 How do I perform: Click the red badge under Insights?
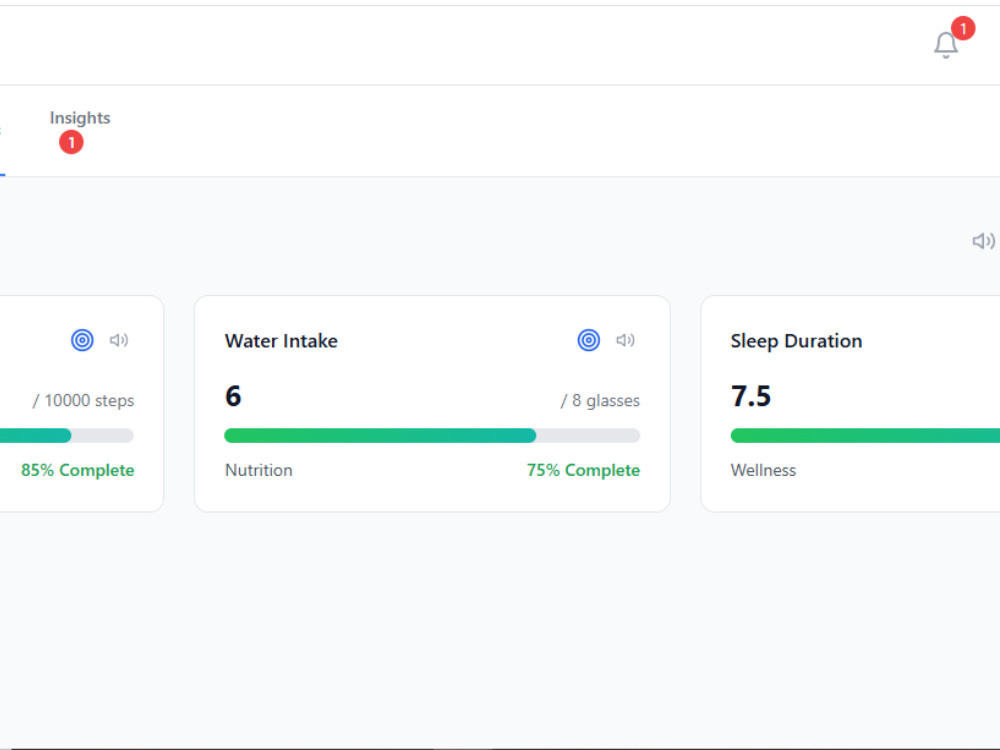(x=71, y=142)
